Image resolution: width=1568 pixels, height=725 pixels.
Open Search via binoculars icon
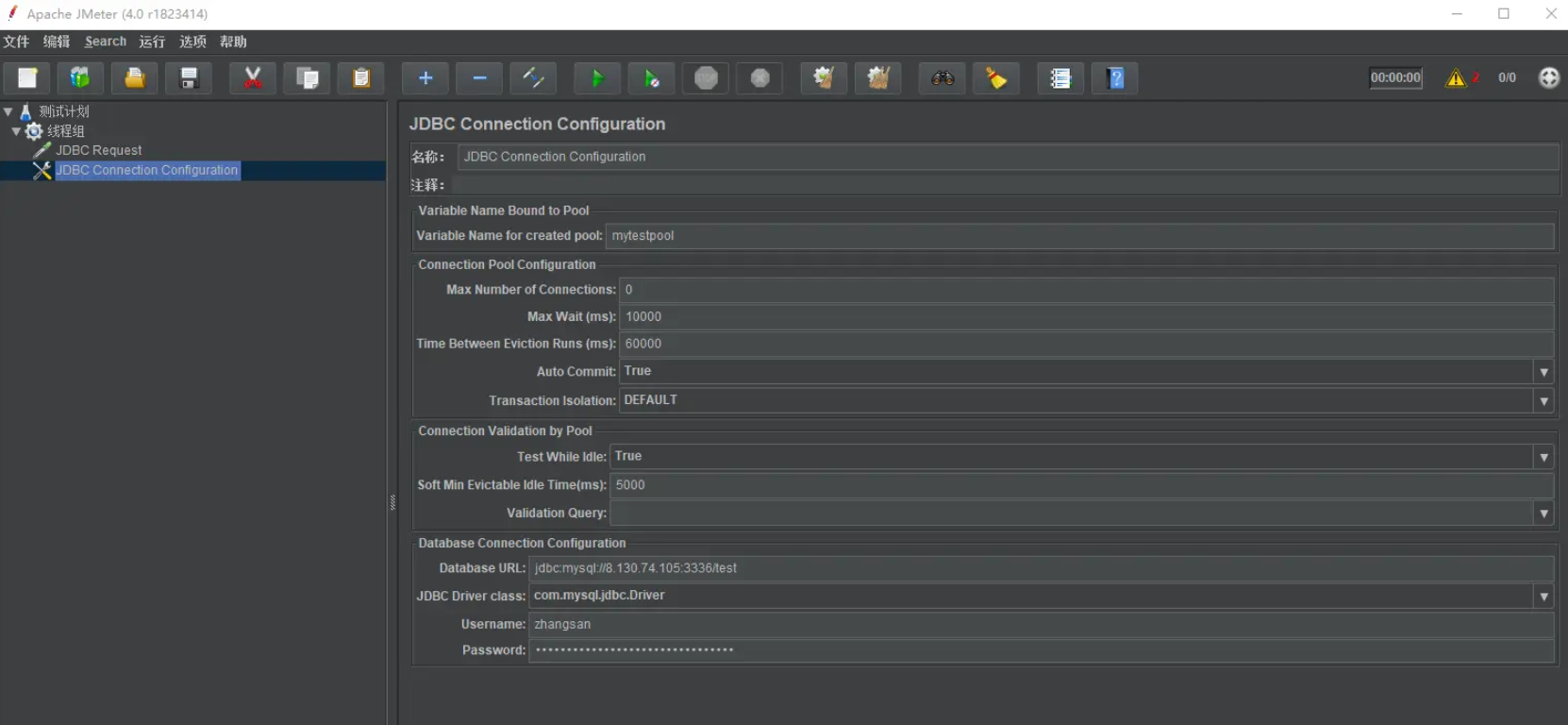point(942,78)
